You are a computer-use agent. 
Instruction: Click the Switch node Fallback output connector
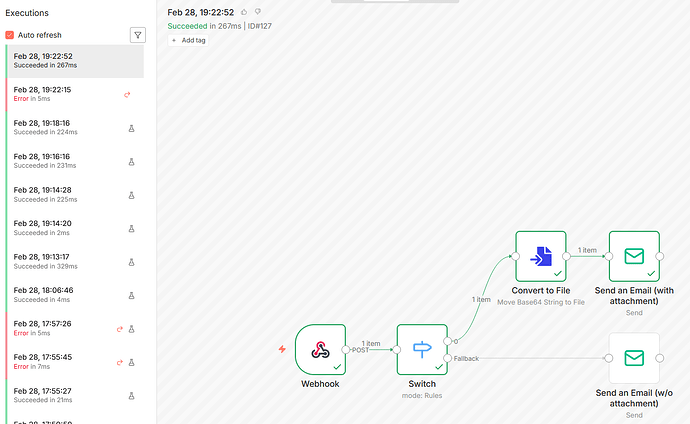[x=448, y=358]
